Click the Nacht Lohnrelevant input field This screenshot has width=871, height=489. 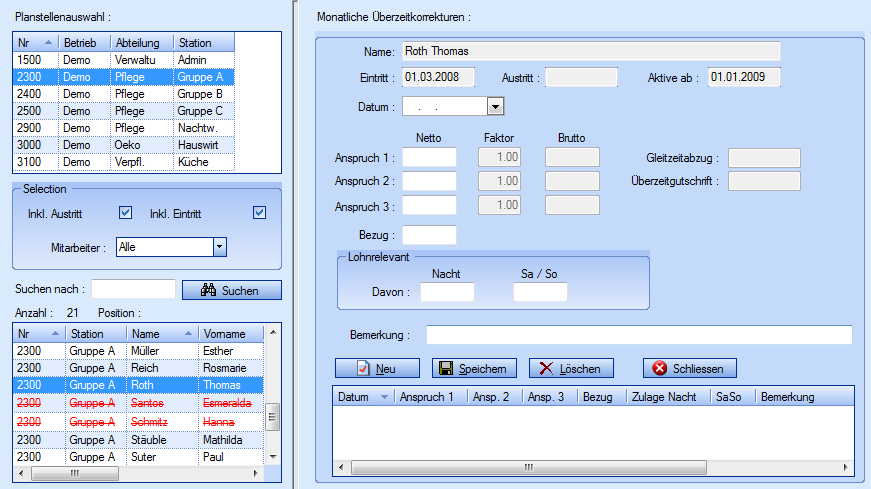pyautogui.click(x=447, y=292)
